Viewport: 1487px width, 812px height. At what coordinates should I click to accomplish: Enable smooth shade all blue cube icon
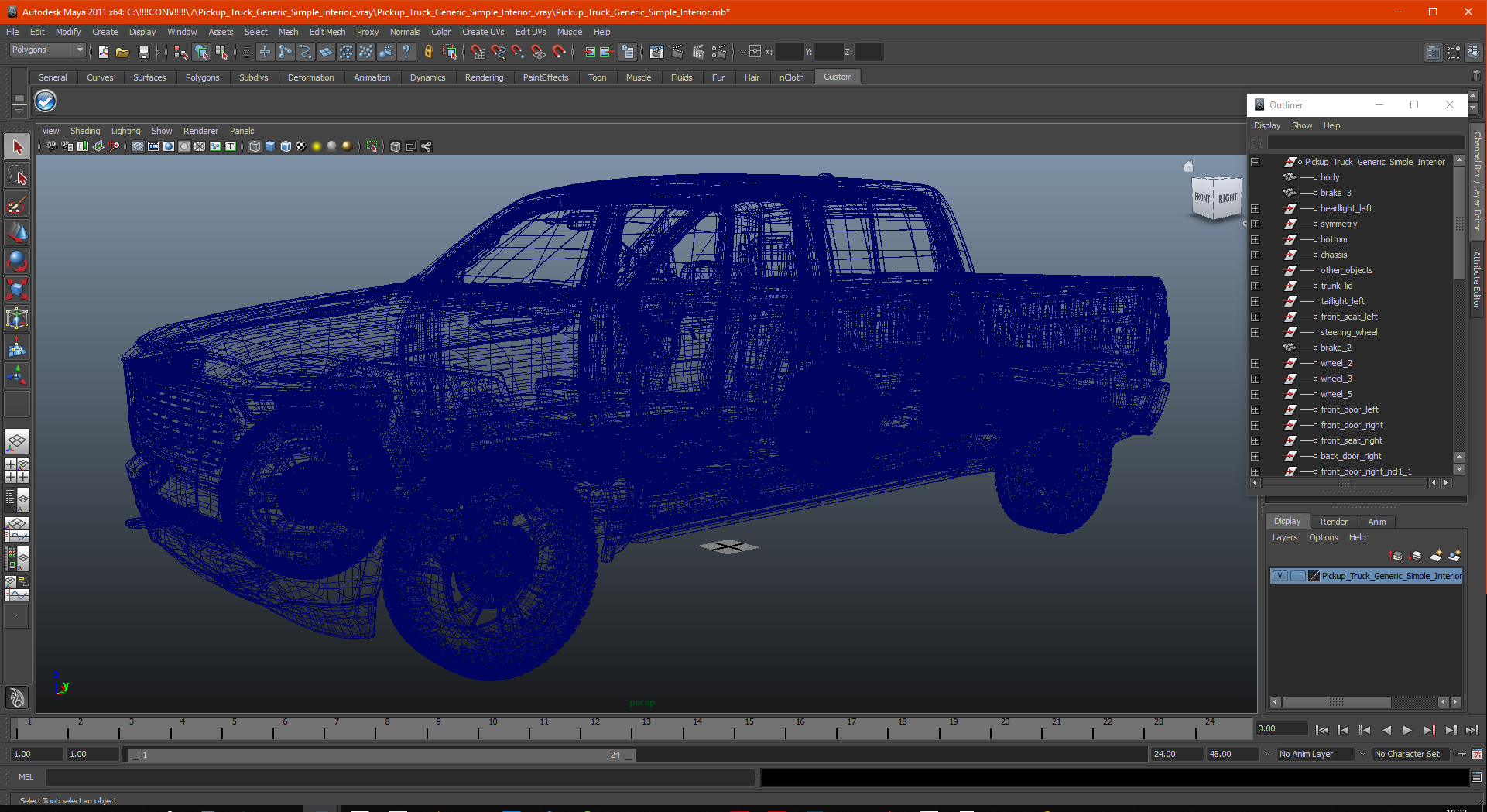(x=270, y=146)
